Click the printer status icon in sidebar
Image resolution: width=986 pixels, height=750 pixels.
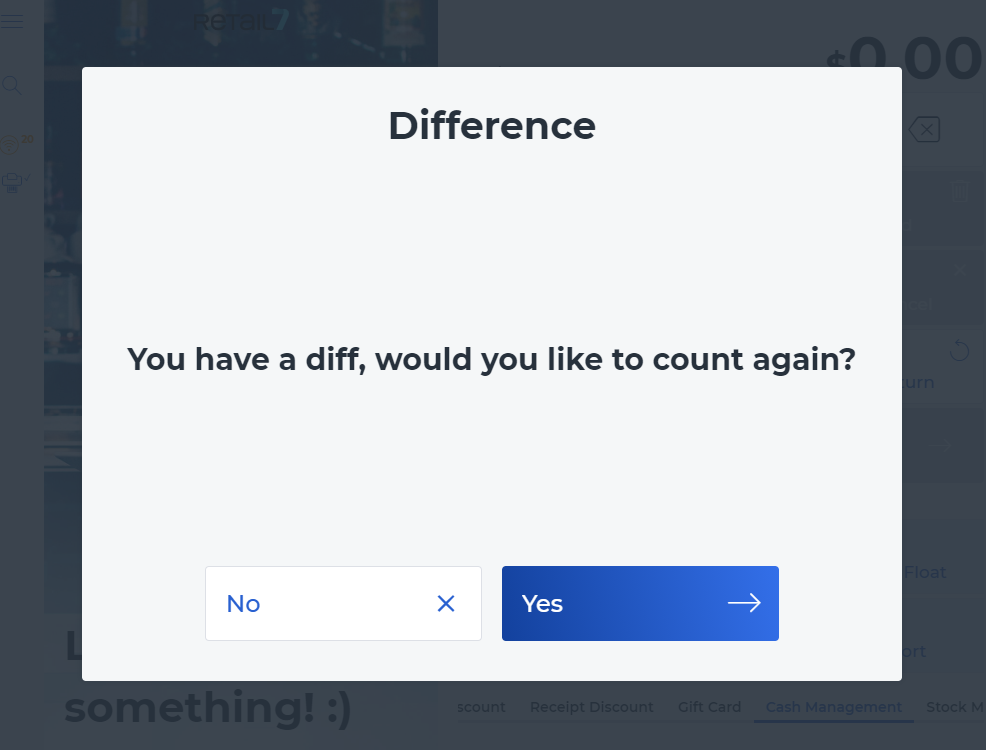(12, 183)
